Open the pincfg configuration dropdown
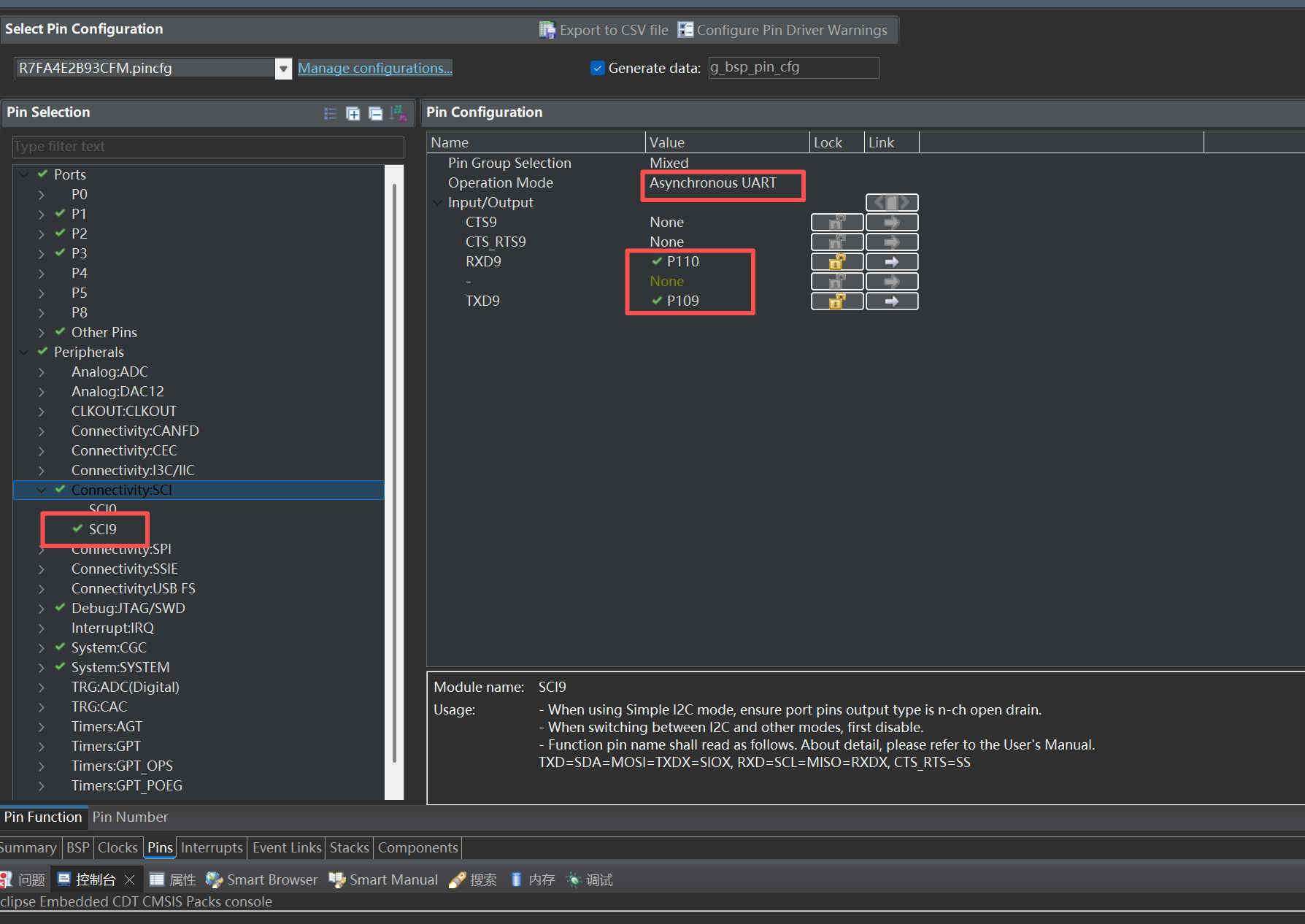The width and height of the screenshot is (1305, 924). pyautogui.click(x=284, y=69)
